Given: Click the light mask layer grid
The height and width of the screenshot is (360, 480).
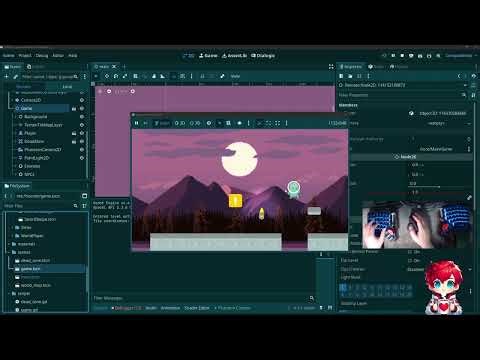Looking at the screenshot, I should [x=376, y=290].
